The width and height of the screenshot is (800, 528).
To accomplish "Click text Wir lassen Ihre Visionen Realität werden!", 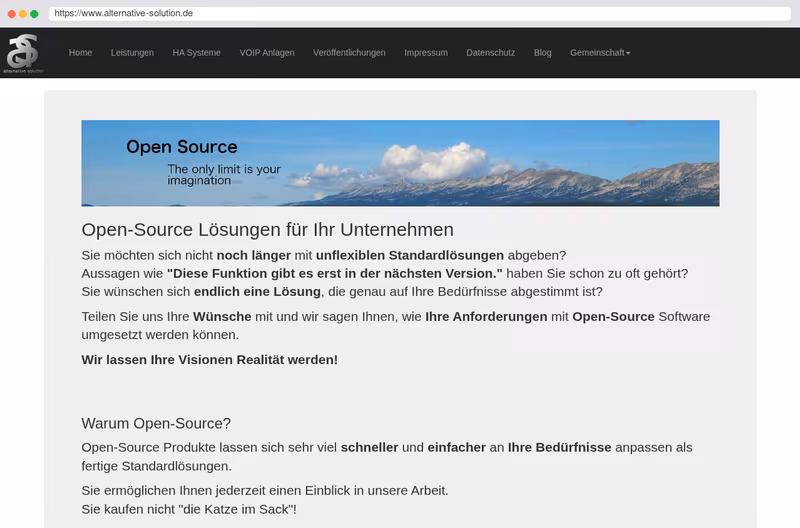I will tap(210, 360).
